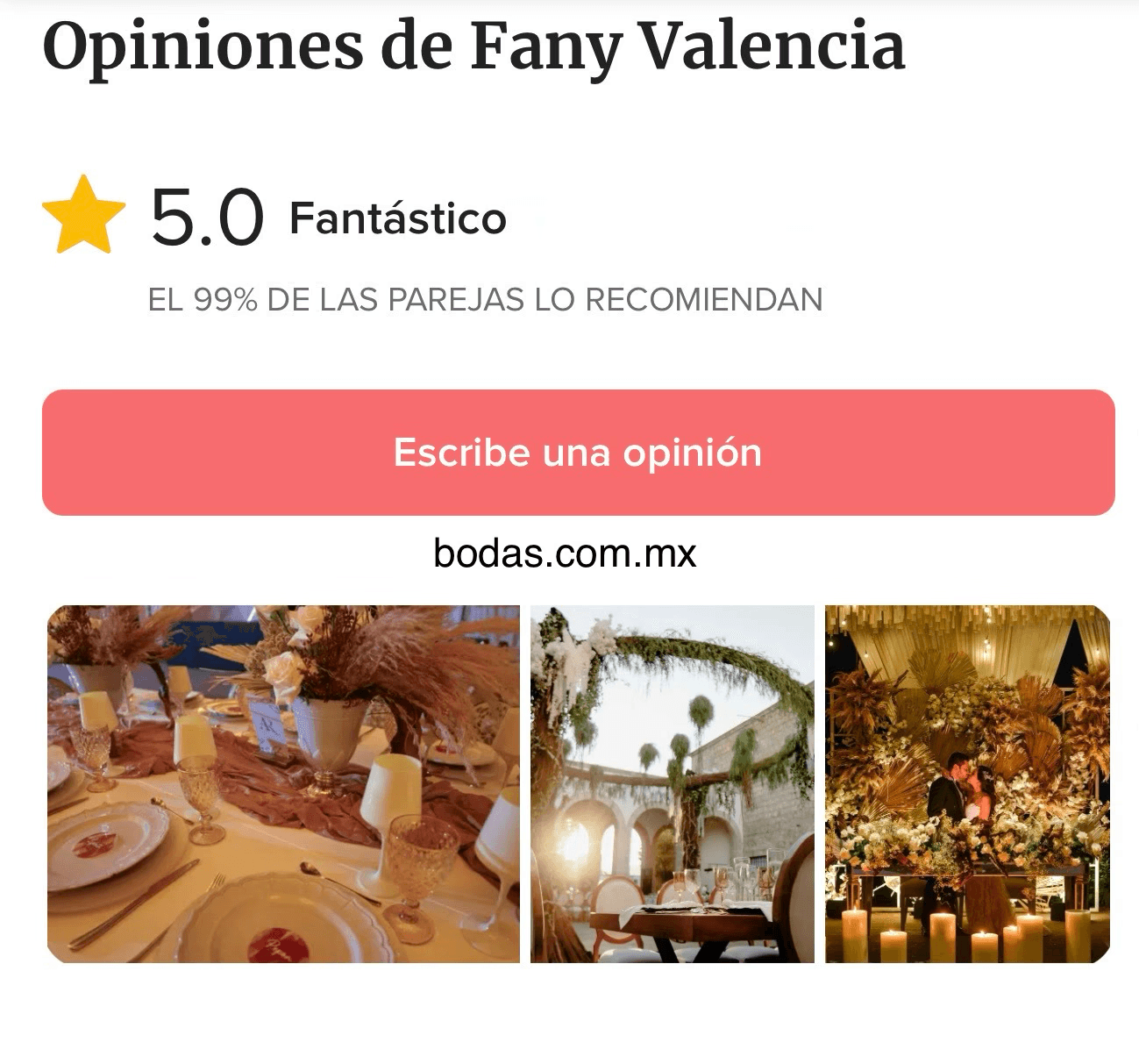The image size is (1139, 1064).
Task: Click the bodas.com.mx site text
Action: coord(566,553)
